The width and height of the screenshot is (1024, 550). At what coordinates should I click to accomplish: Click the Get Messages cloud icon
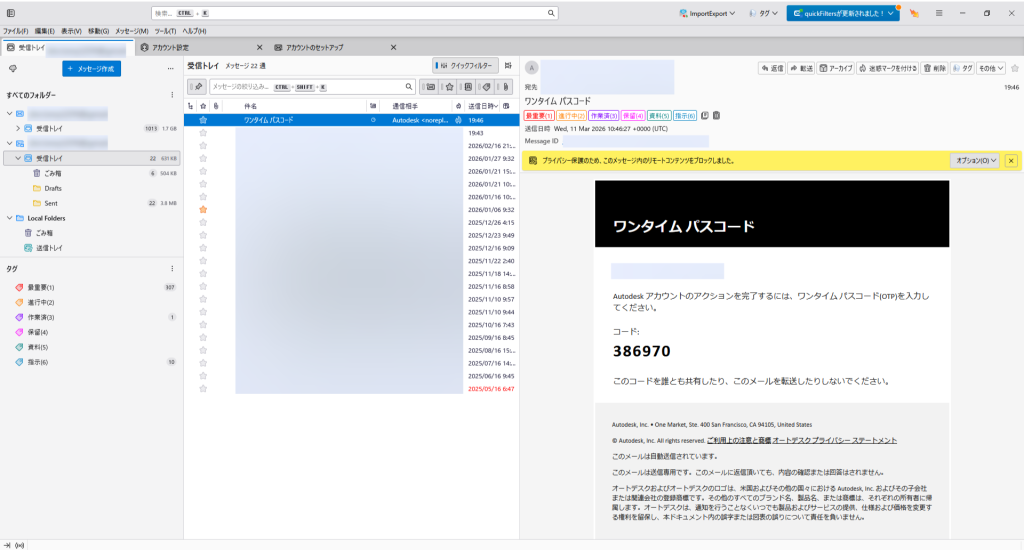coord(12,68)
